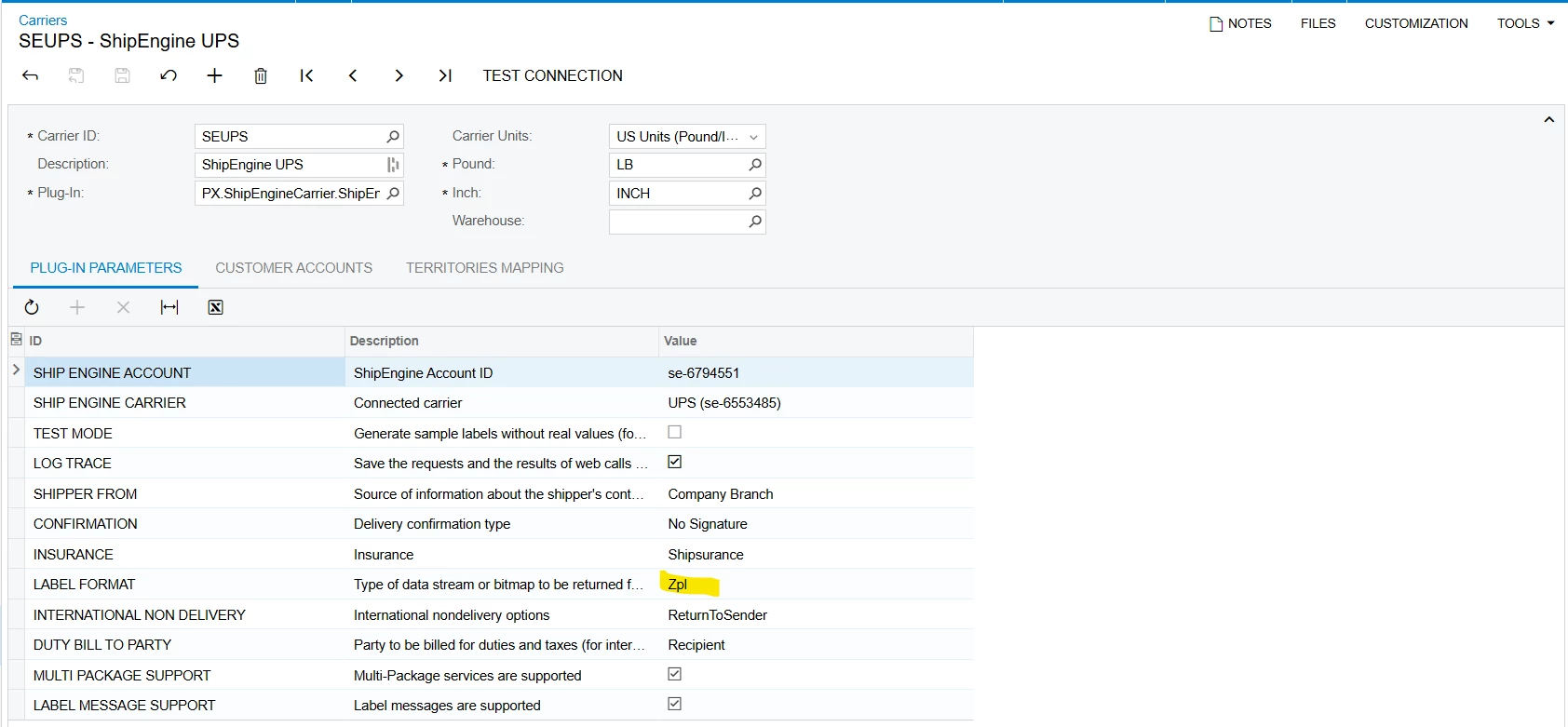Viewport: 1568px width, 727px height.
Task: Sort by the Description column header
Action: [x=502, y=341]
